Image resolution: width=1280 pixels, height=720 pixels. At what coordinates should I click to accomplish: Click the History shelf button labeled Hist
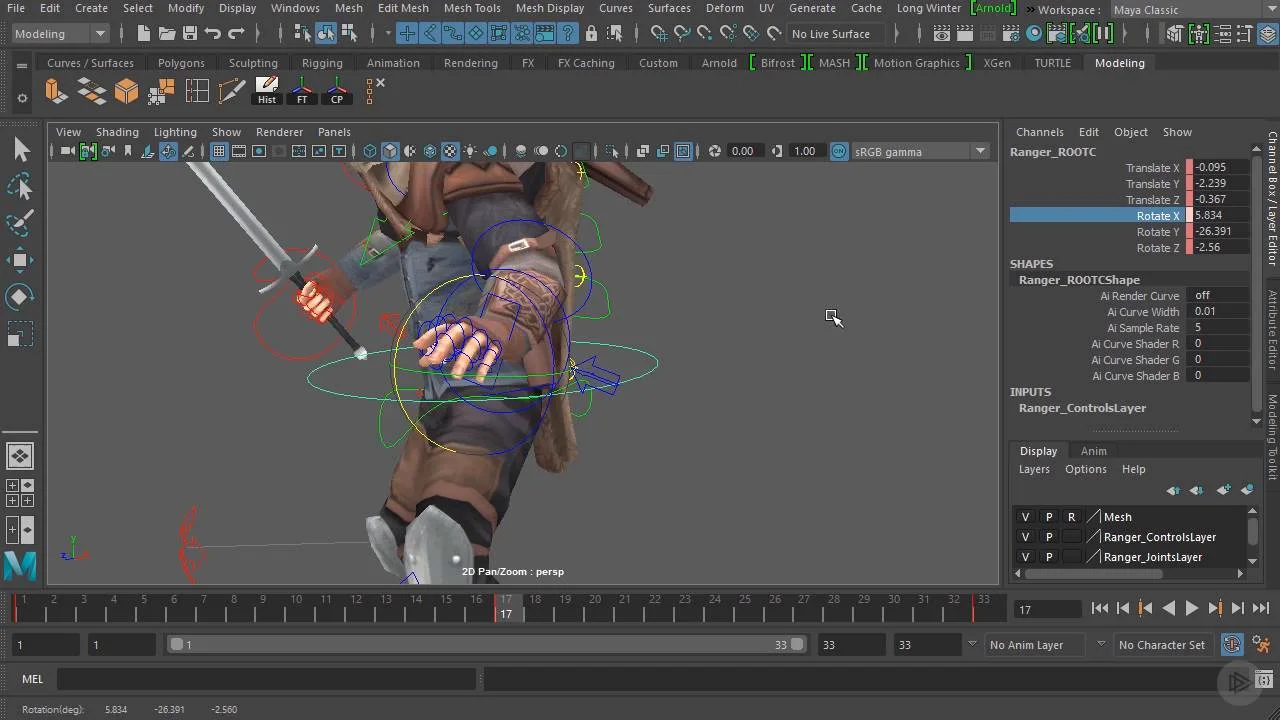tap(267, 91)
